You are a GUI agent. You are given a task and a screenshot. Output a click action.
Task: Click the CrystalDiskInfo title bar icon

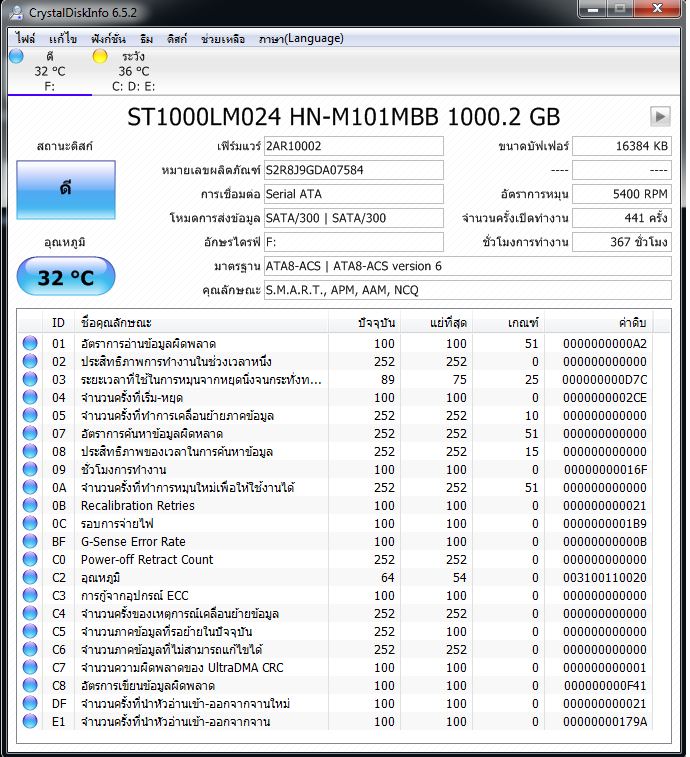15,12
